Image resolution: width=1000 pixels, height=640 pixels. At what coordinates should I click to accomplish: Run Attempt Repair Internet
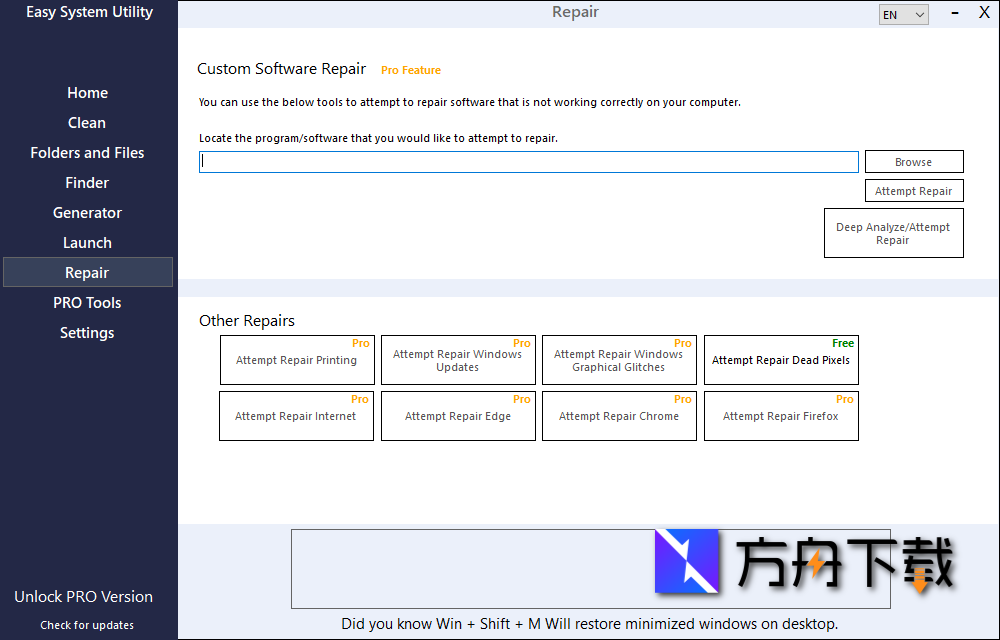point(296,415)
